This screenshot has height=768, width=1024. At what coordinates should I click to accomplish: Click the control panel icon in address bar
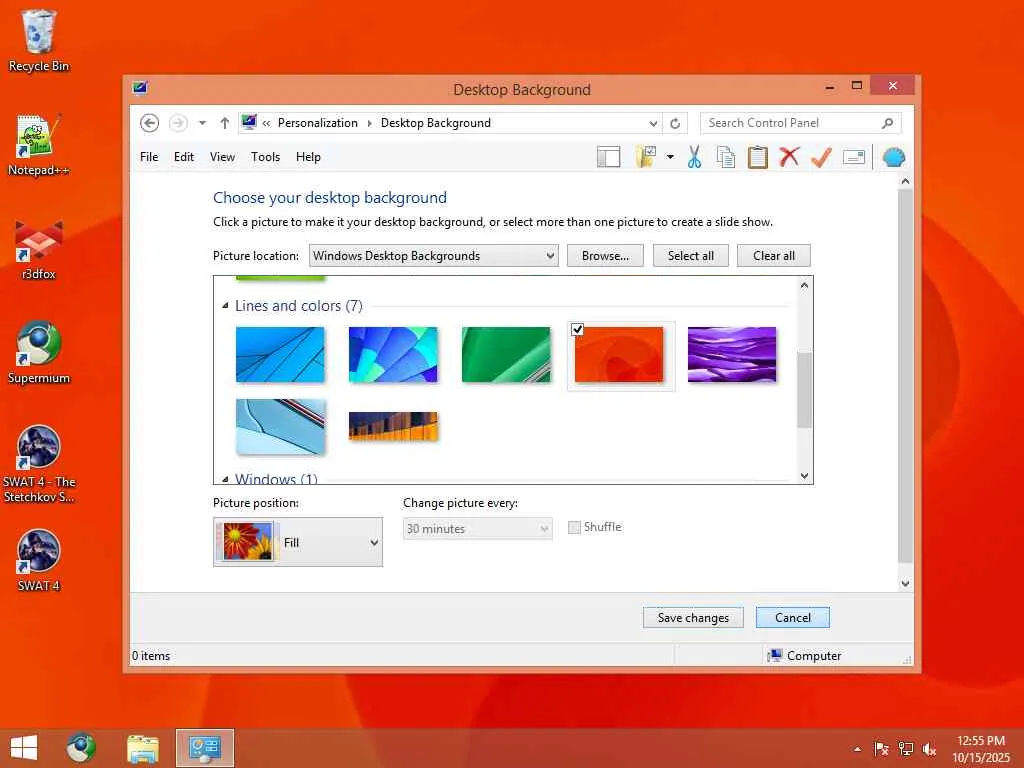click(x=249, y=122)
